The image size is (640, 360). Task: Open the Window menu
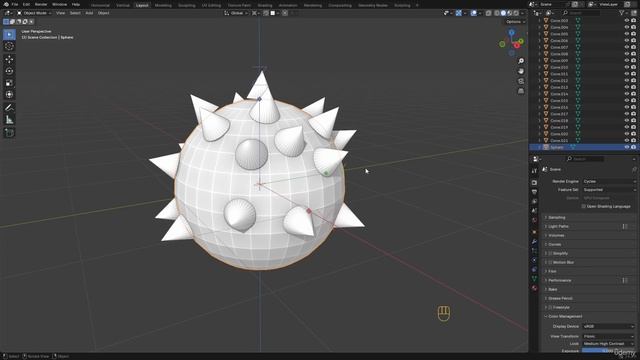pos(59,4)
